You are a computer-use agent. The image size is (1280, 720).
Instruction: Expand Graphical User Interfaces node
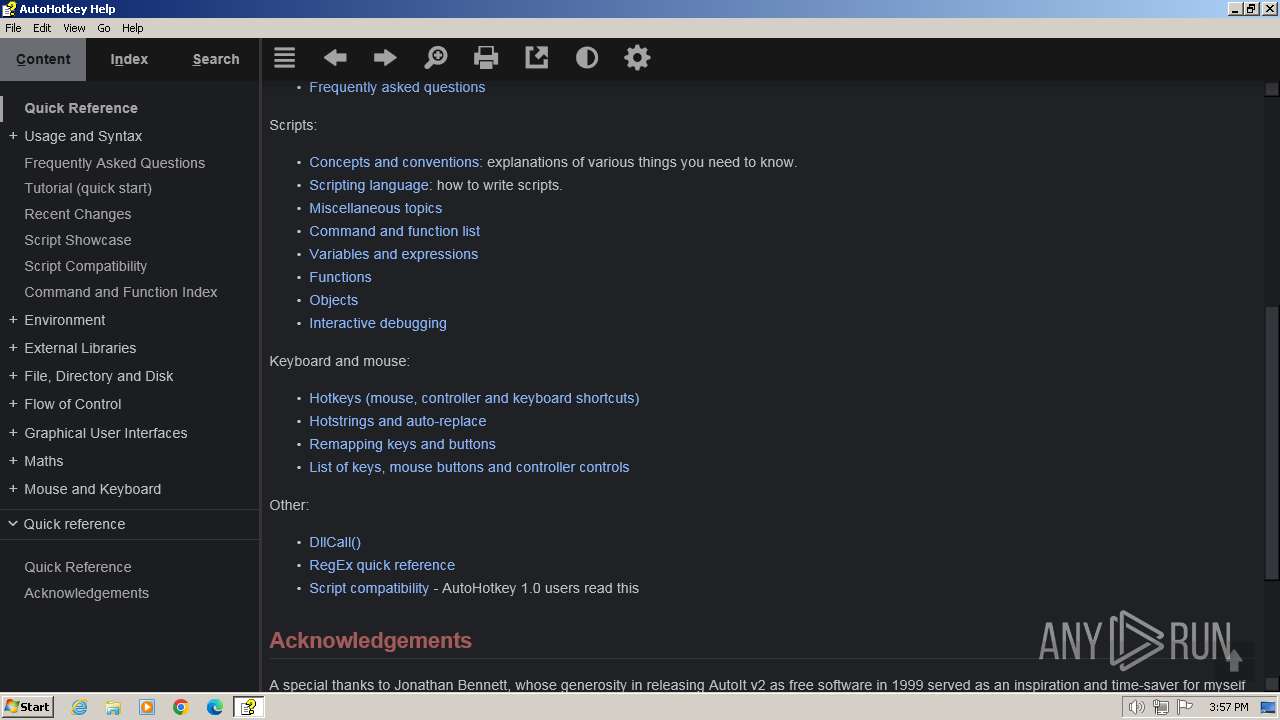coord(13,433)
